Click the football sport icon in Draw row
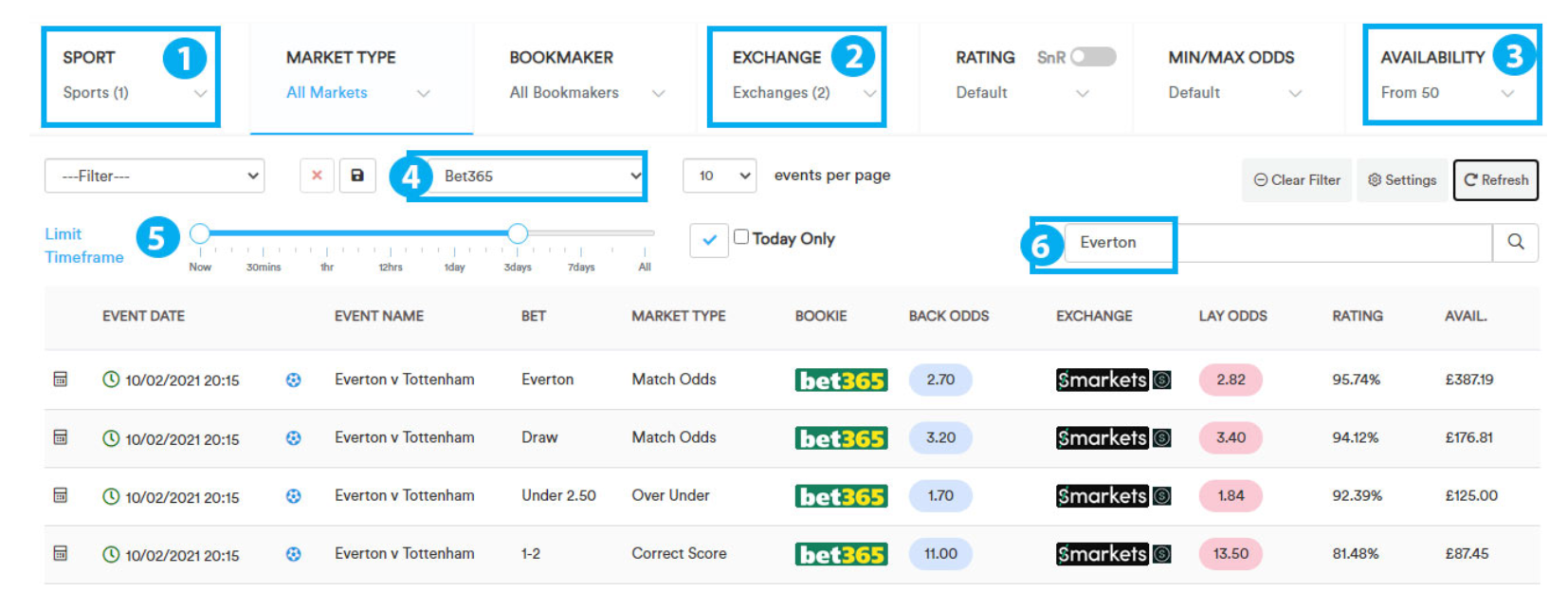This screenshot has height=611, width=1568. 294,437
